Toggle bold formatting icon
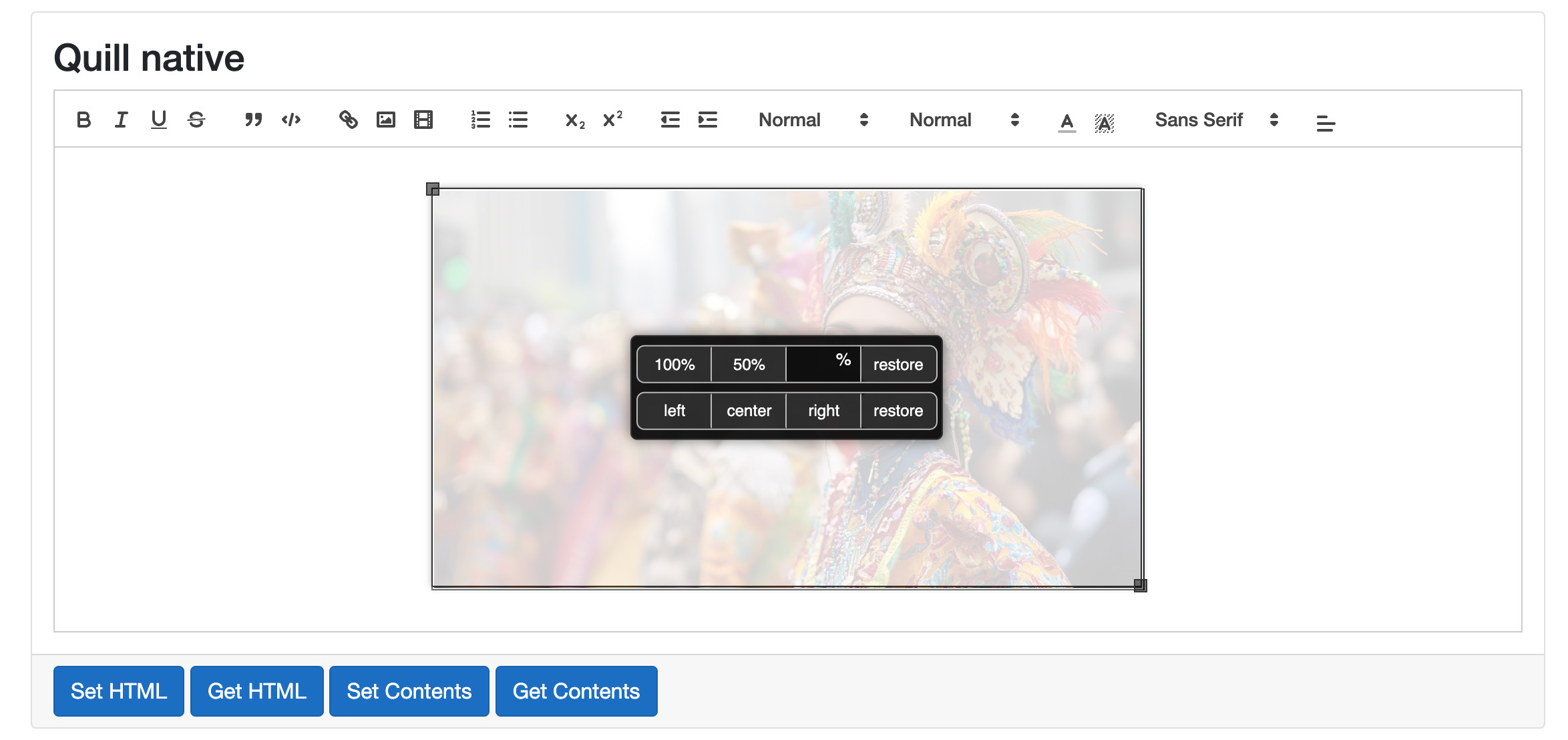Viewport: 1568px width, 740px height. click(83, 119)
